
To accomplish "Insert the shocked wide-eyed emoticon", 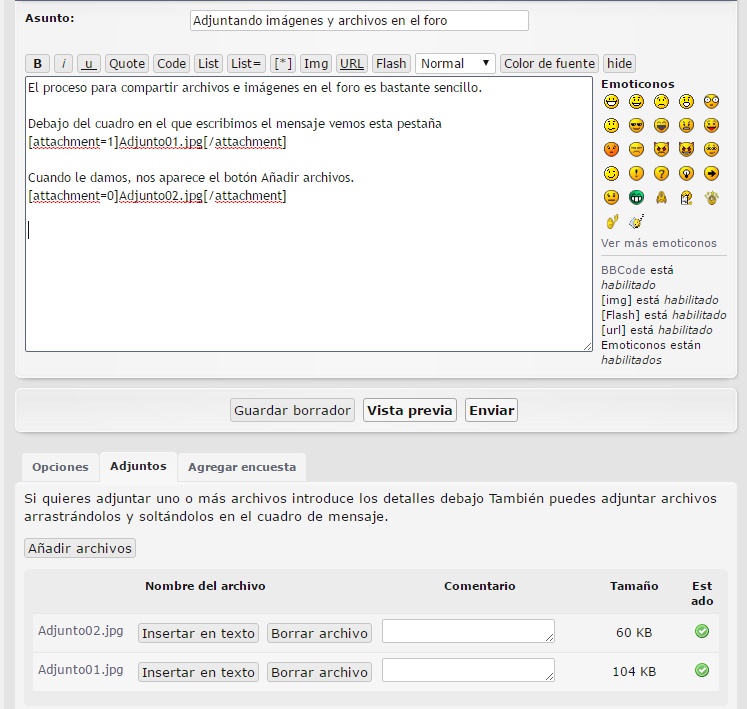I will [x=711, y=101].
